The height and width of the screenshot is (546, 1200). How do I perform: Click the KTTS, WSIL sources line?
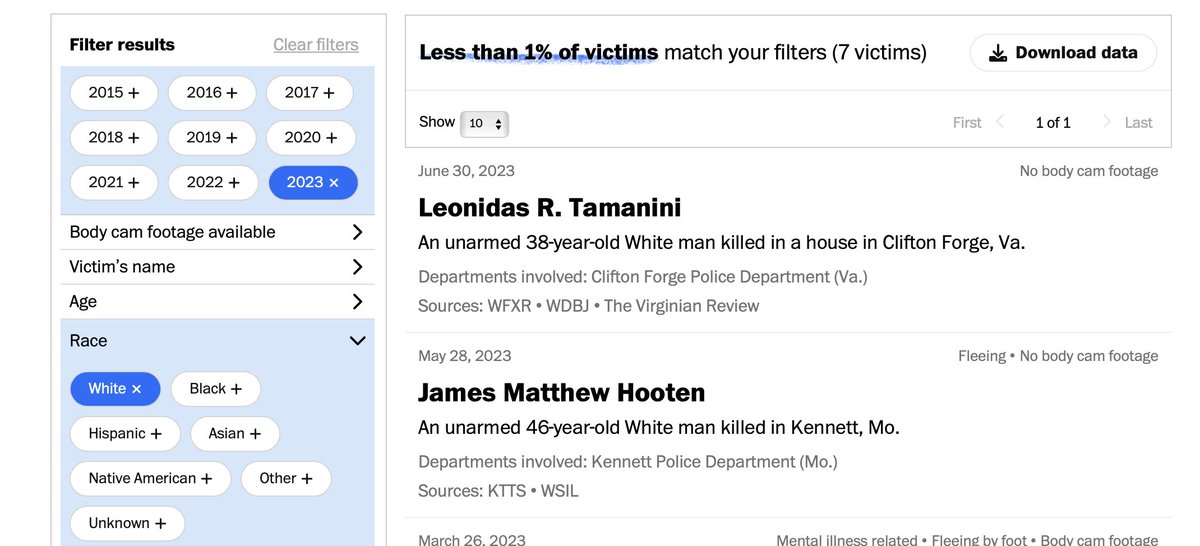point(499,491)
